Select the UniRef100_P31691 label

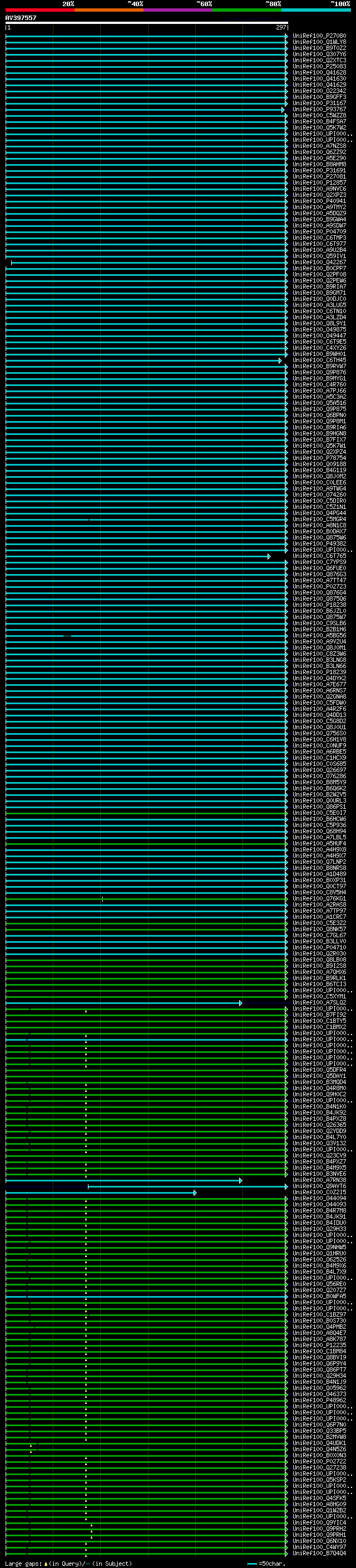pyautogui.click(x=319, y=170)
